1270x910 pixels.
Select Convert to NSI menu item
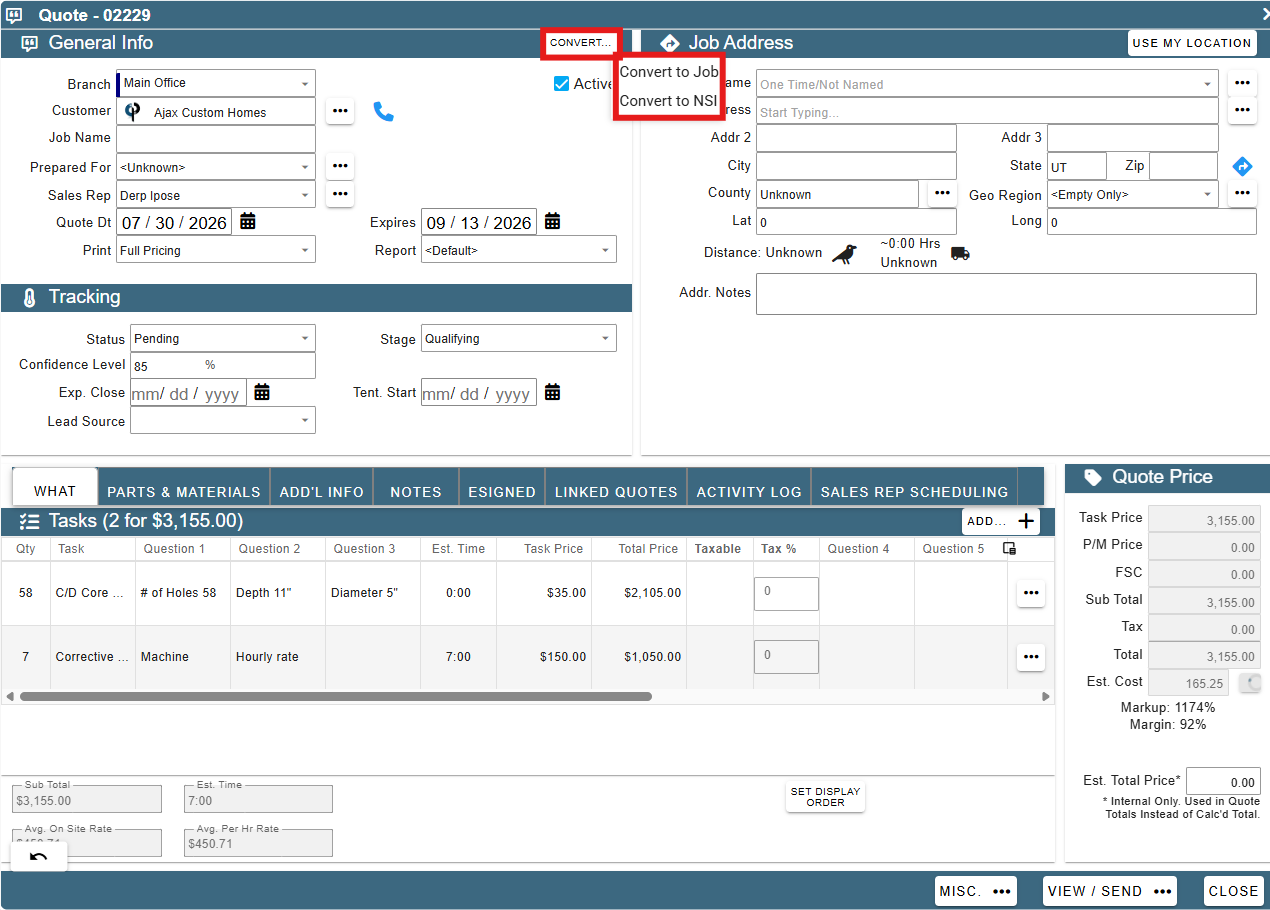tap(669, 101)
